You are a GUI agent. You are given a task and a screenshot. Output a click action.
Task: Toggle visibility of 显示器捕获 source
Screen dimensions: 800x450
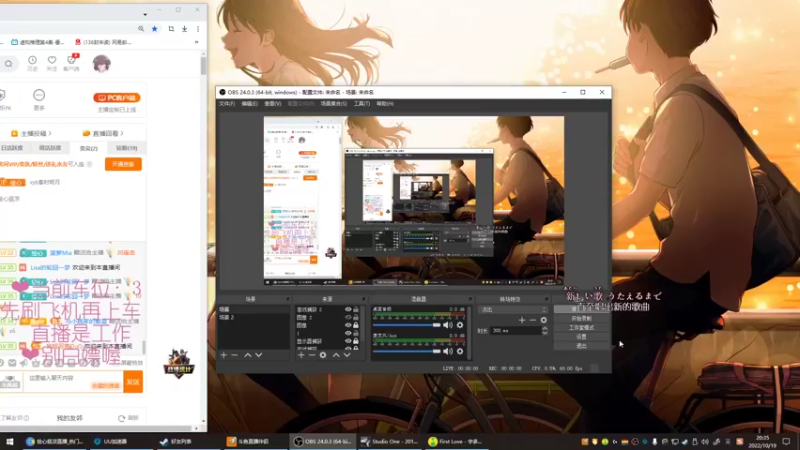click(348, 341)
